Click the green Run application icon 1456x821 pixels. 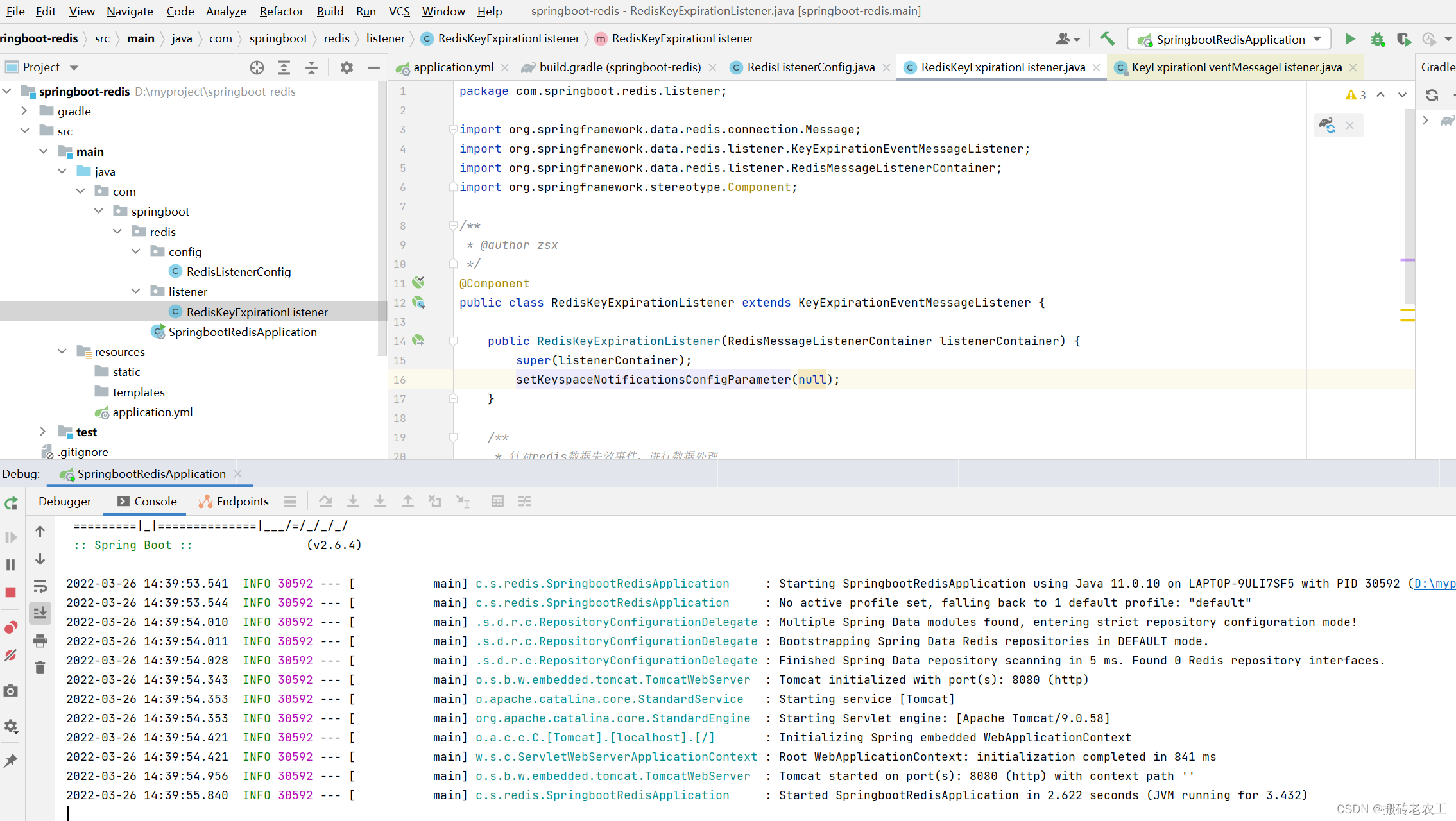1350,39
